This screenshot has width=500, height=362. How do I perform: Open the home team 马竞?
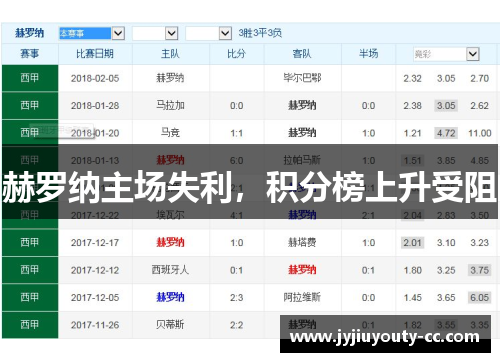click(x=170, y=133)
